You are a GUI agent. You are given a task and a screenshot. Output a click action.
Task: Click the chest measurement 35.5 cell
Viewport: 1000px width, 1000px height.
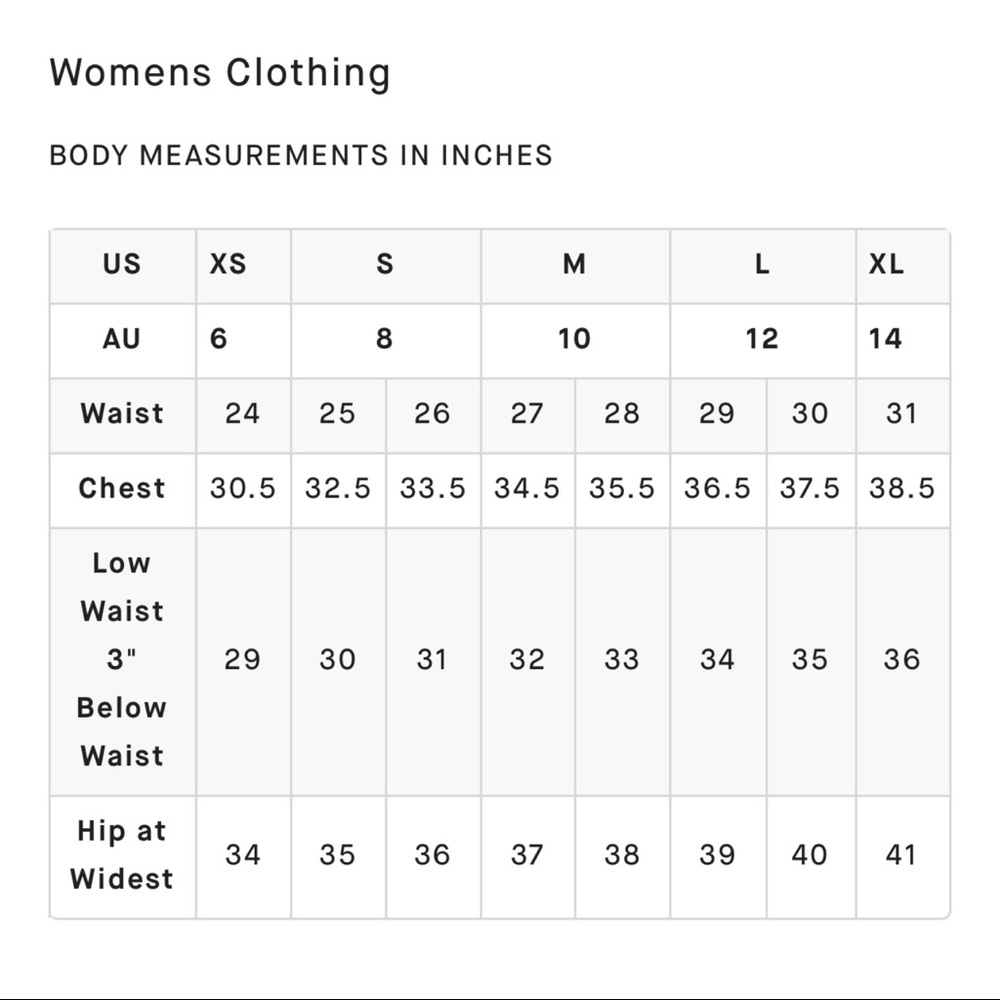coord(621,489)
